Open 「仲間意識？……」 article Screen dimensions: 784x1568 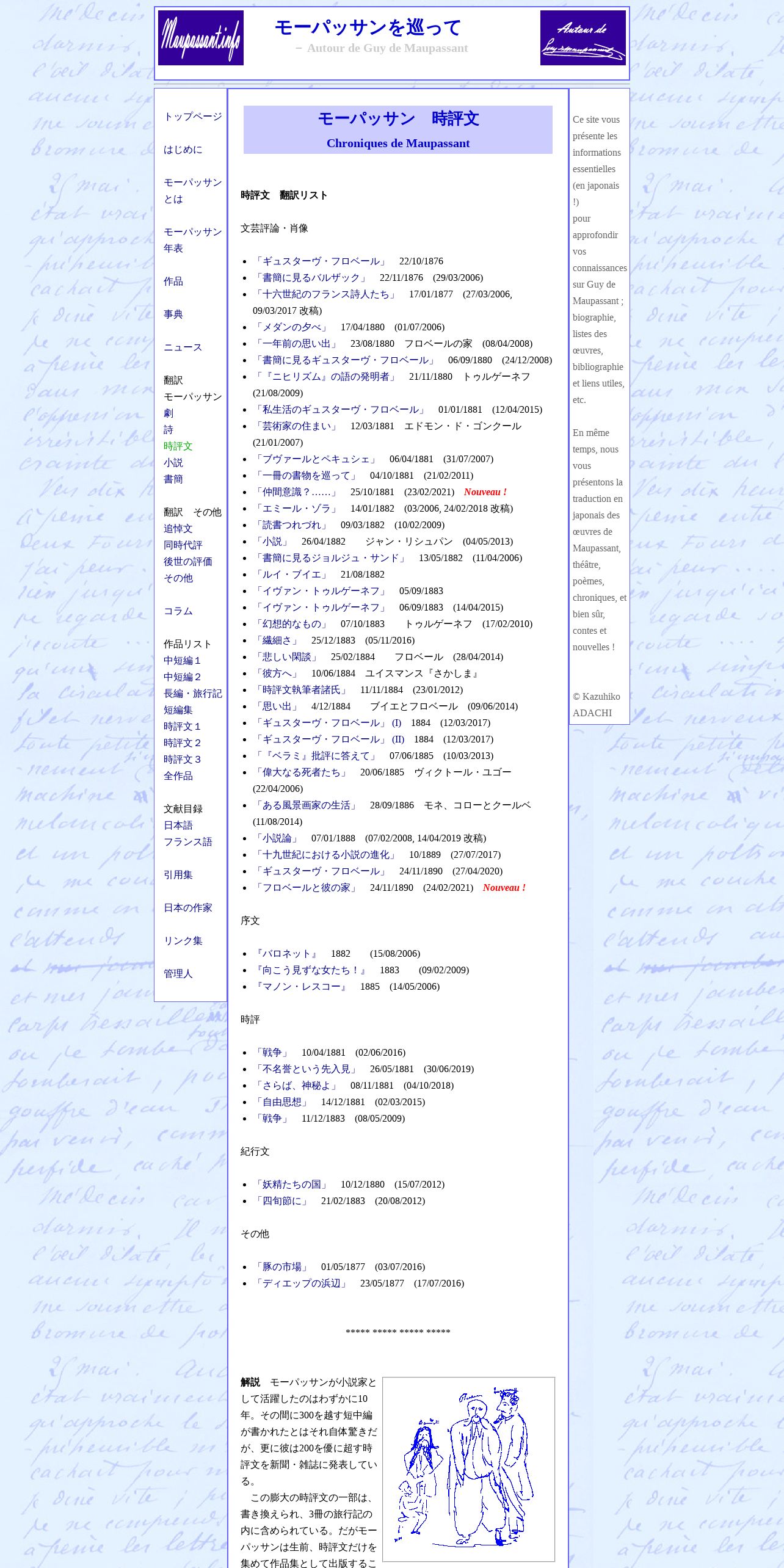point(297,492)
